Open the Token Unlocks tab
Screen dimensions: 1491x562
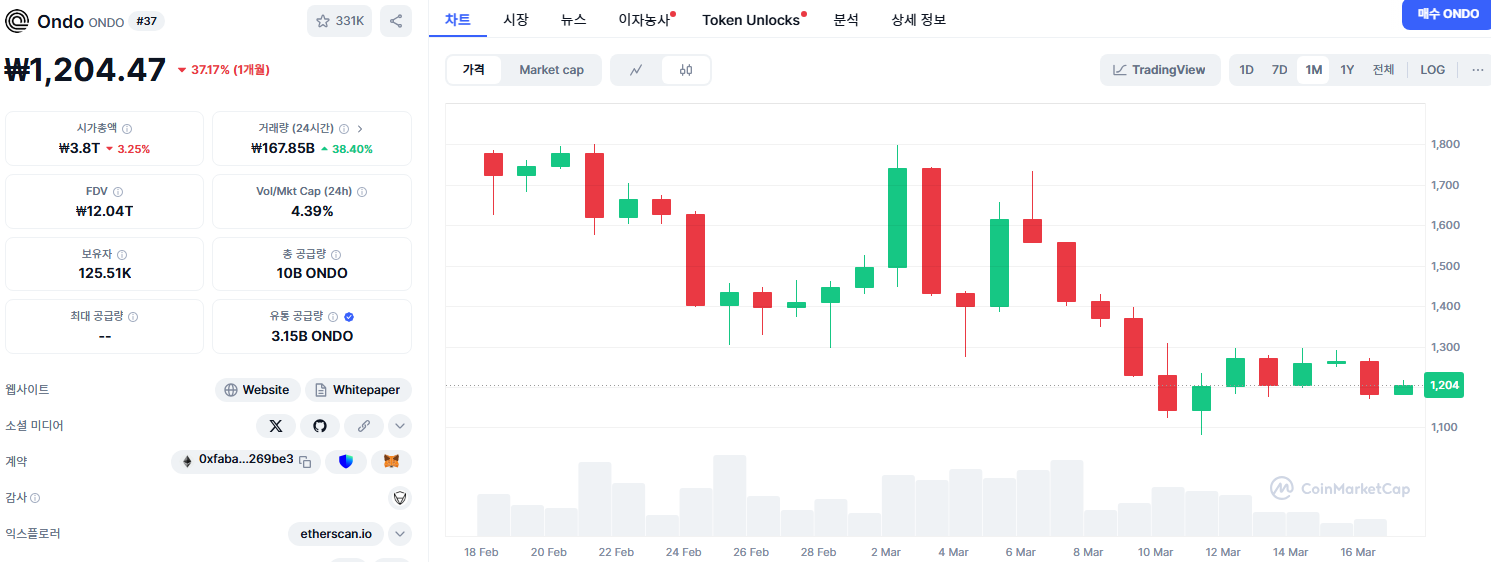pyautogui.click(x=751, y=20)
